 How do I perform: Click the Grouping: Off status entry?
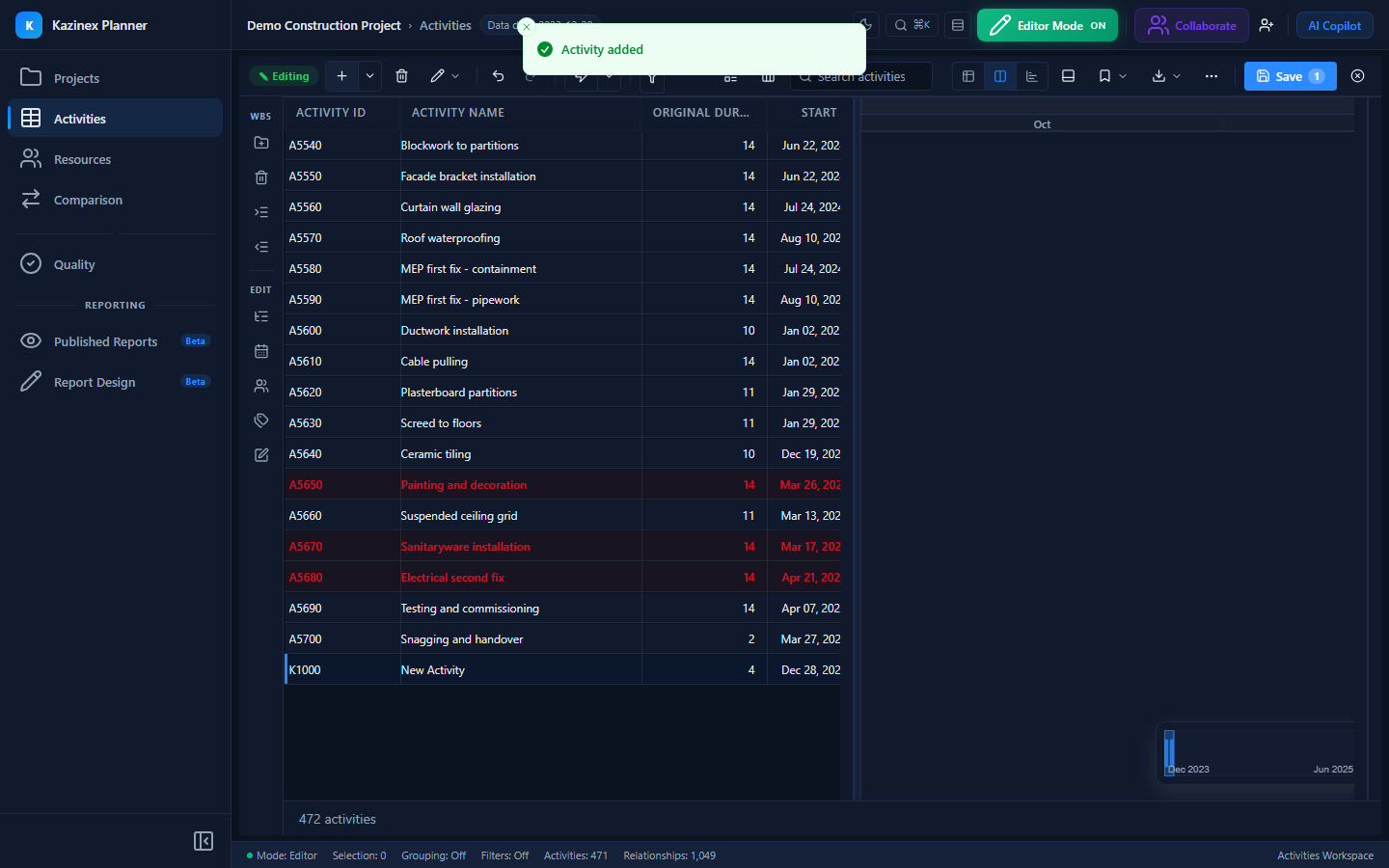pos(433,855)
